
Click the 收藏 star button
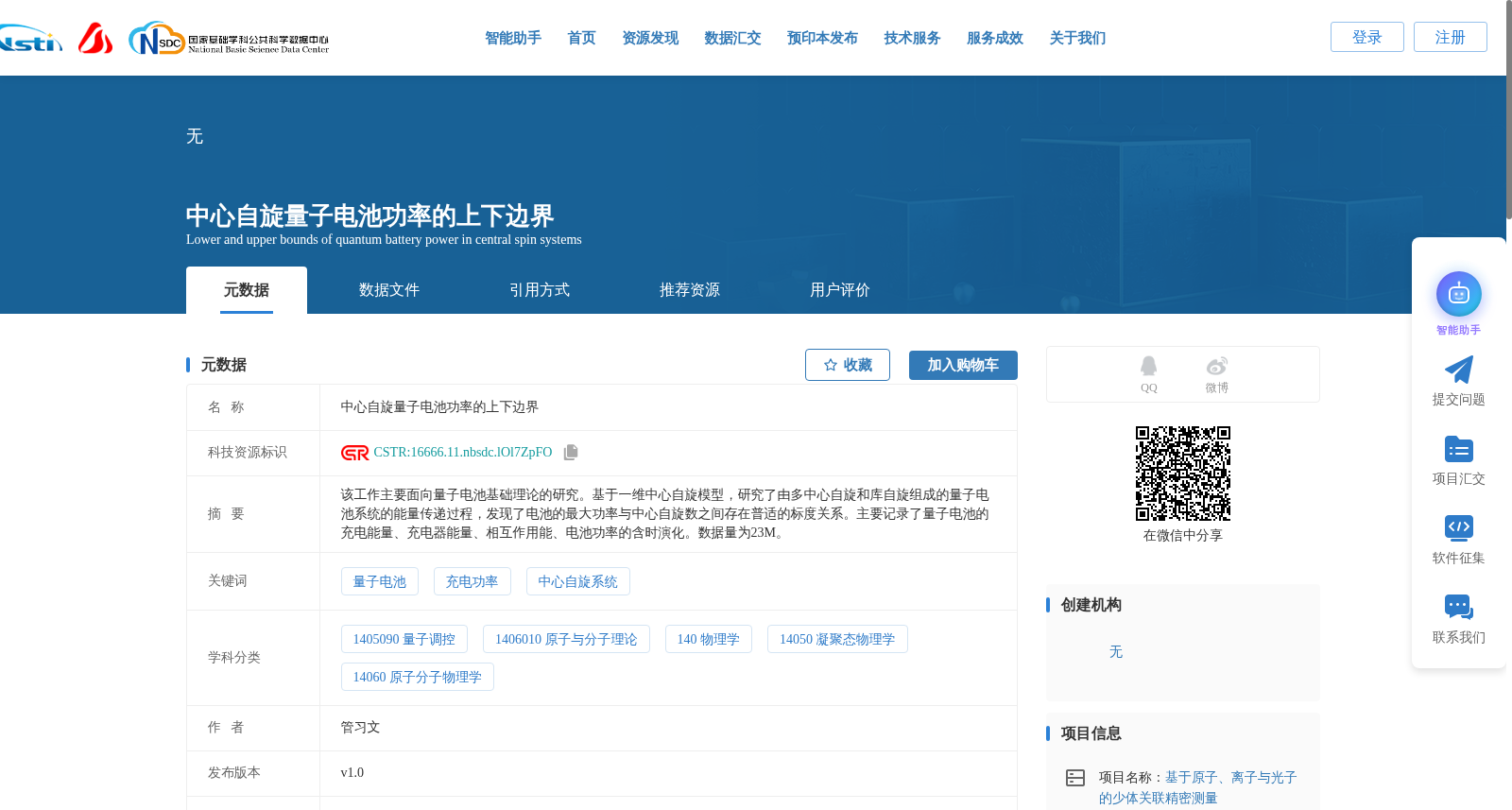coord(848,365)
